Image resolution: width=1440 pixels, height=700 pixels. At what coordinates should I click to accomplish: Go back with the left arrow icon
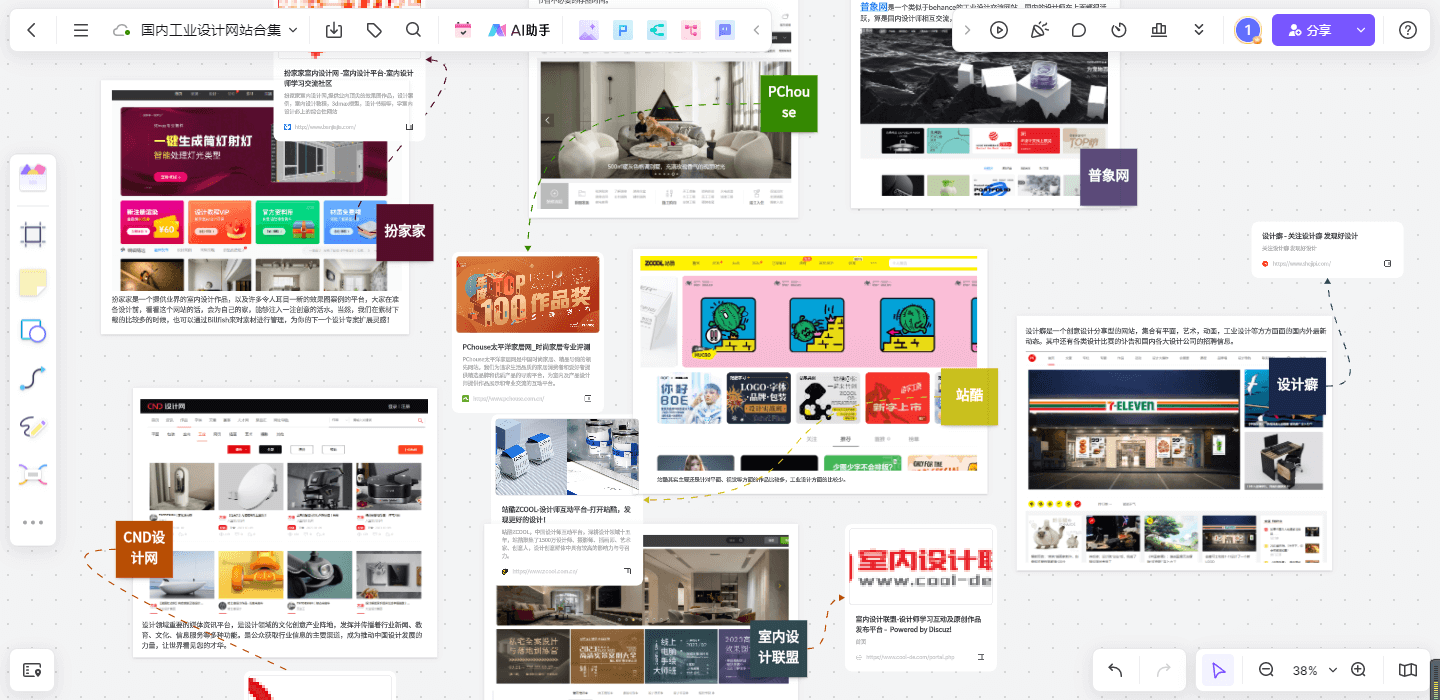pyautogui.click(x=31, y=30)
